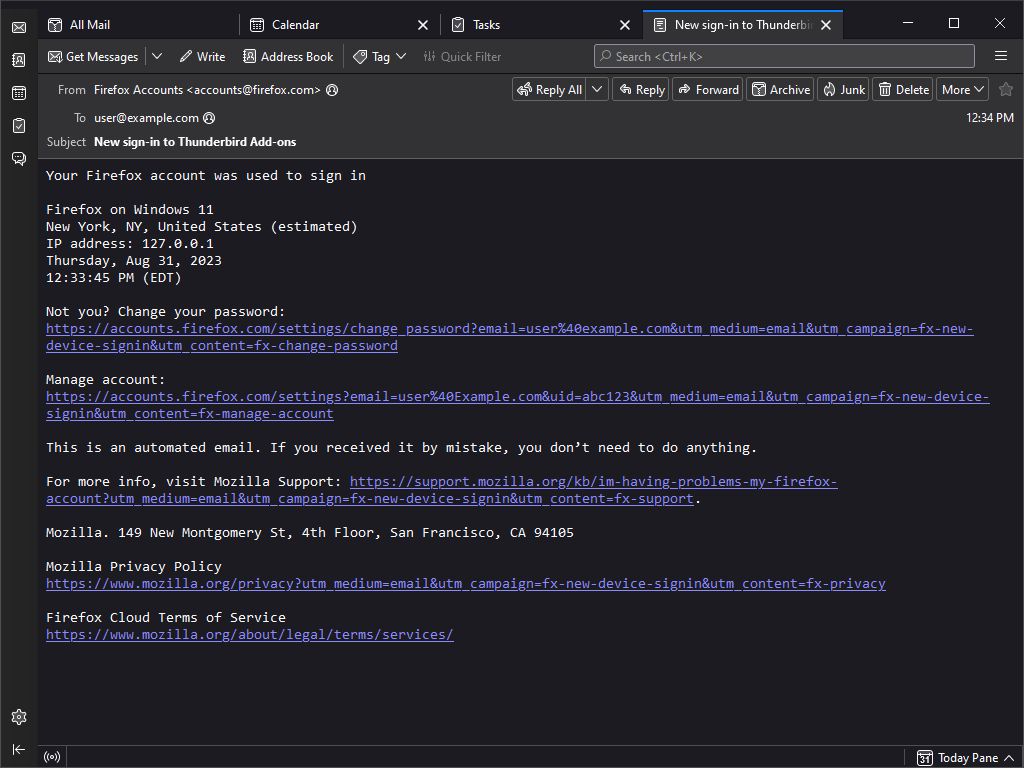Close the Tasks tab
Screen dimensions: 1024x768
coord(625,25)
